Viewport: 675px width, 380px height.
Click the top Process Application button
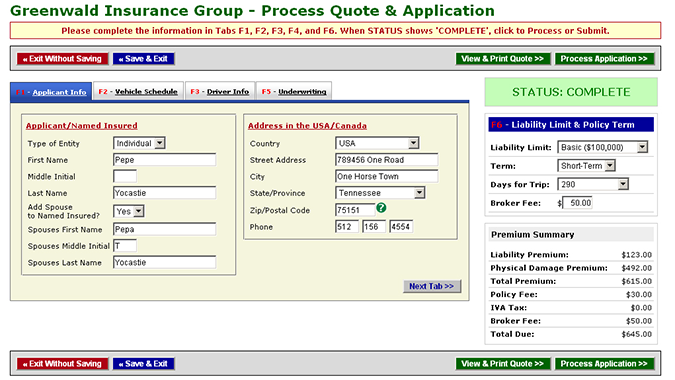point(604,59)
